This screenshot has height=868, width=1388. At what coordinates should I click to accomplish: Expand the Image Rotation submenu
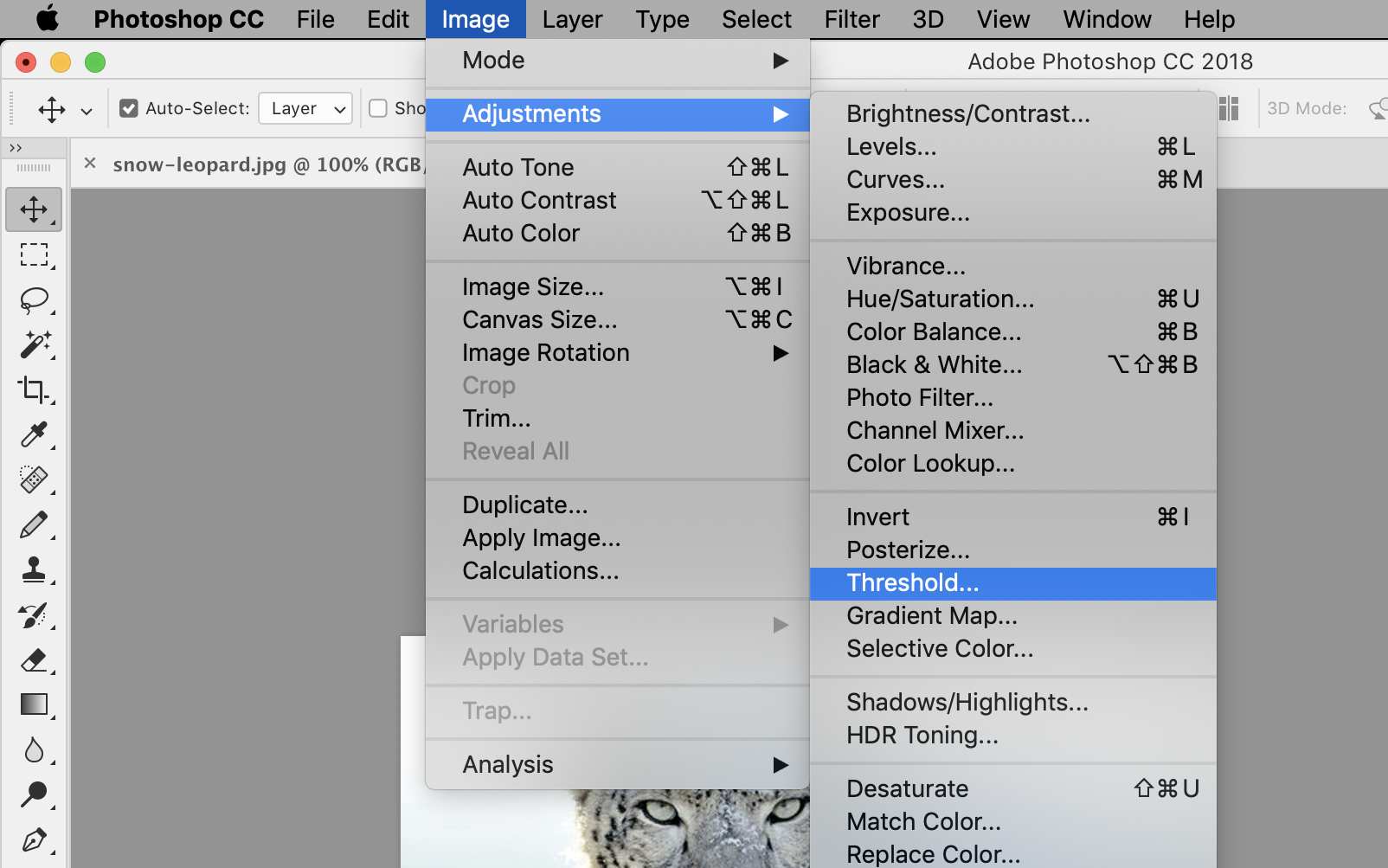[x=618, y=353]
